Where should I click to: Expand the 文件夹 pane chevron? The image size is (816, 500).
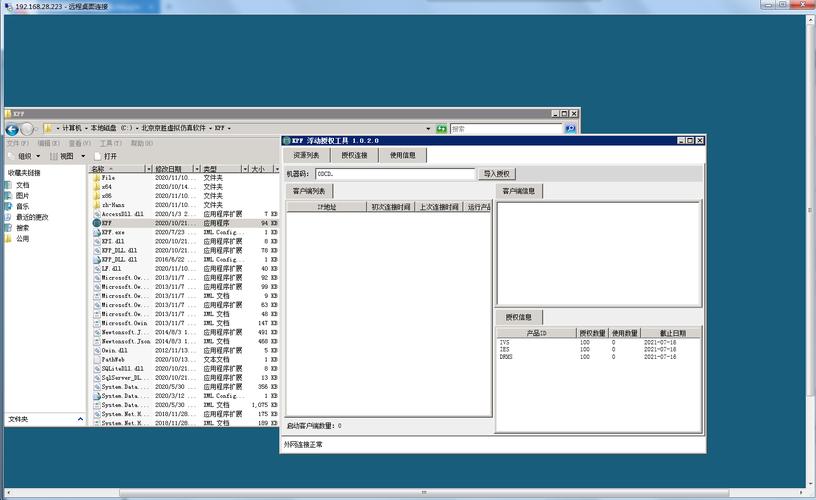pos(80,419)
